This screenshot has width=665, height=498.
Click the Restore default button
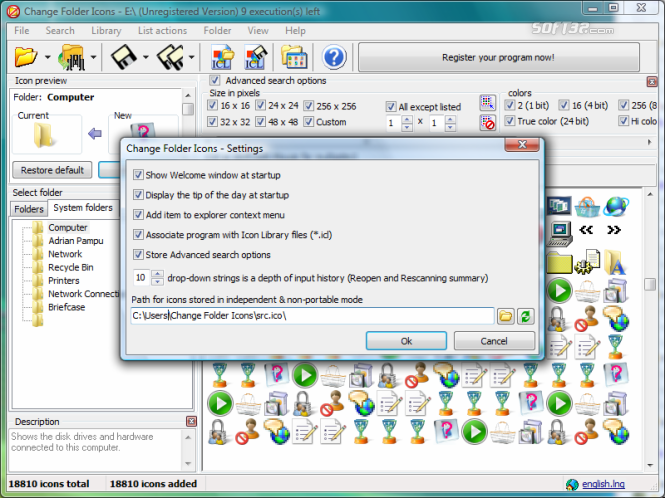coord(52,170)
